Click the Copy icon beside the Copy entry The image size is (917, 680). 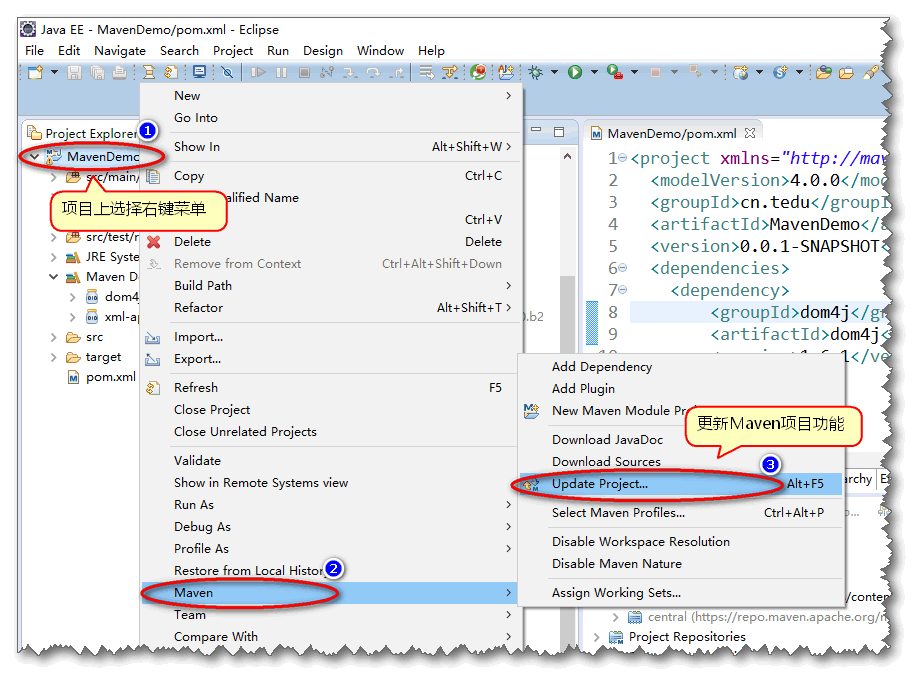pos(152,175)
